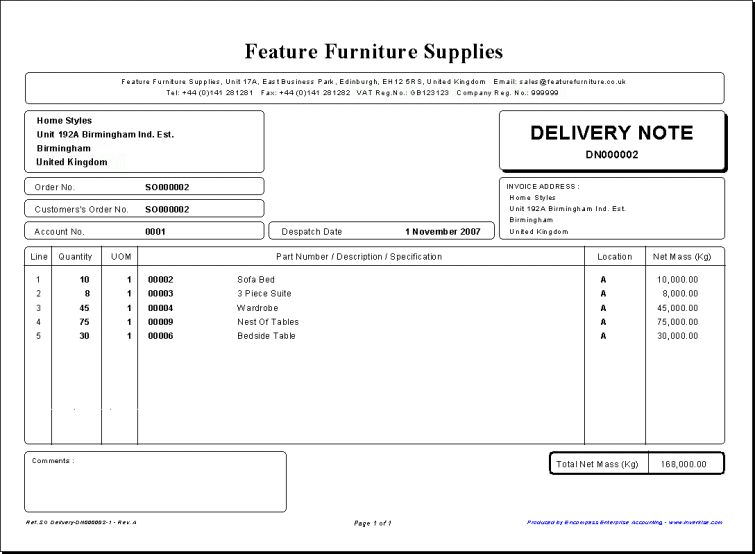Select the Sofa Bed line item
This screenshot has height=554, width=755.
(x=255, y=279)
